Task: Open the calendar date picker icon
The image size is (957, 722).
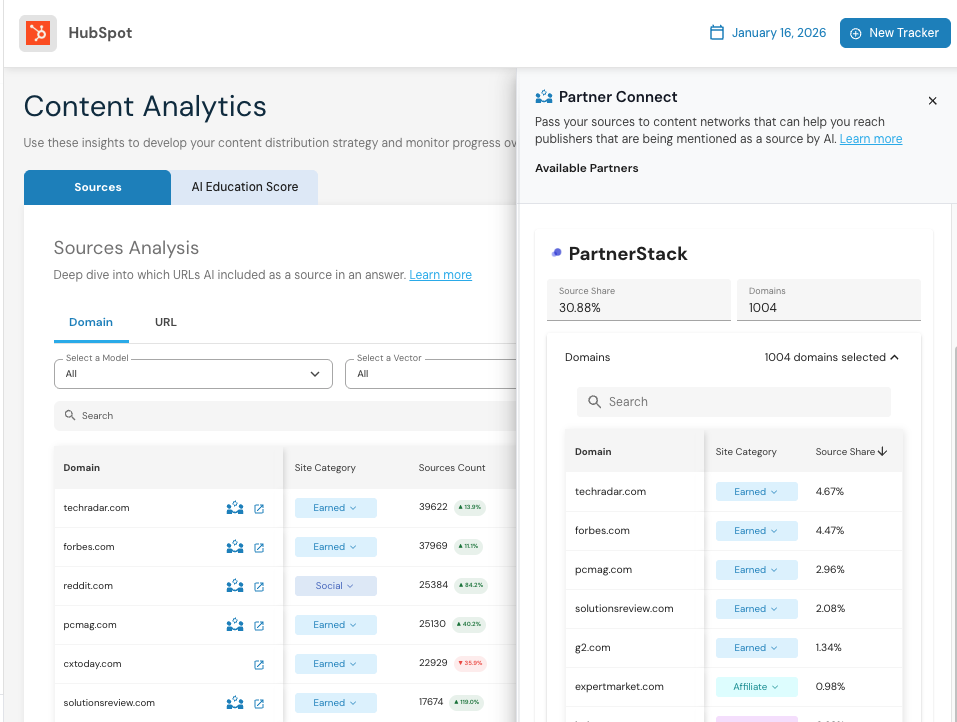Action: tap(717, 32)
